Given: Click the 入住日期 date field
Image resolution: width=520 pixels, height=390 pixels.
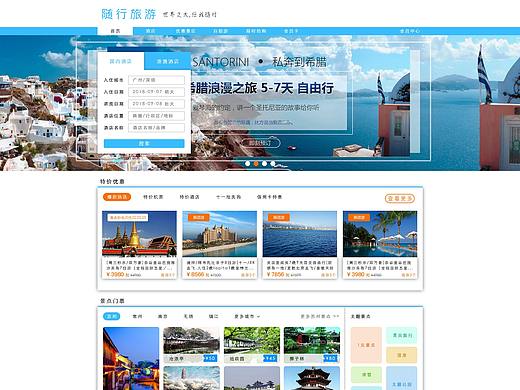Looking at the screenshot, I should pyautogui.click(x=156, y=92).
